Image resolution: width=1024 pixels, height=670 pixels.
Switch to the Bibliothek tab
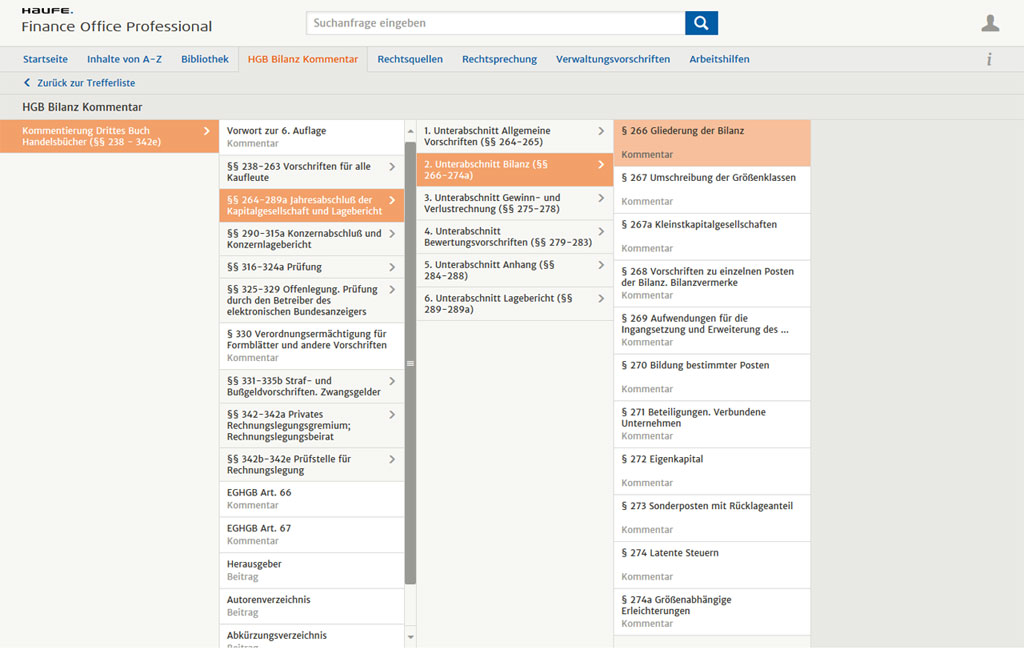coord(204,59)
